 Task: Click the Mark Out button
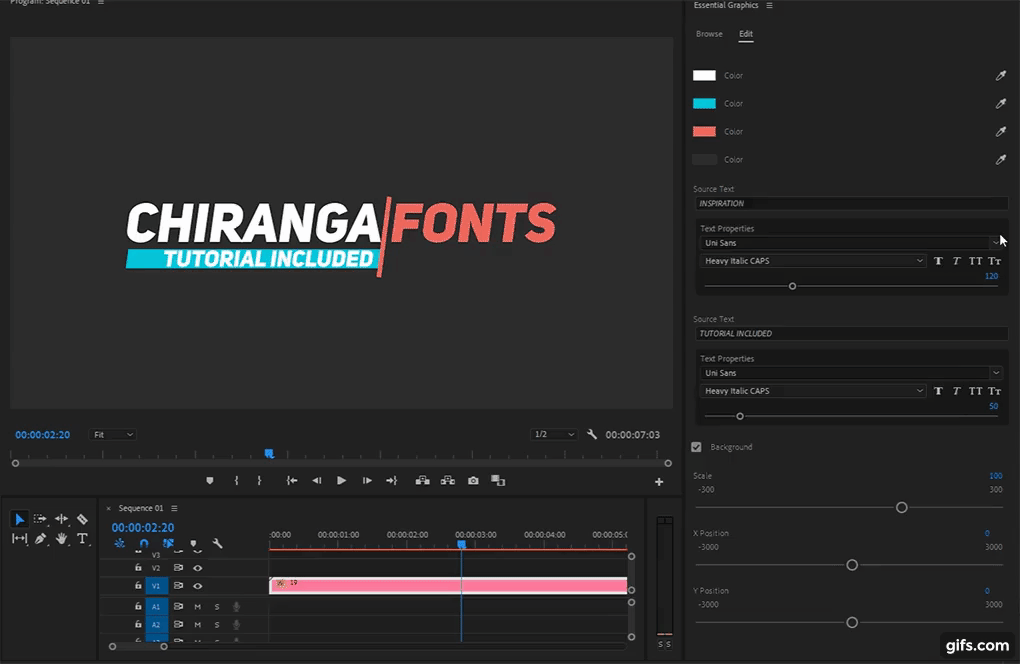point(259,481)
